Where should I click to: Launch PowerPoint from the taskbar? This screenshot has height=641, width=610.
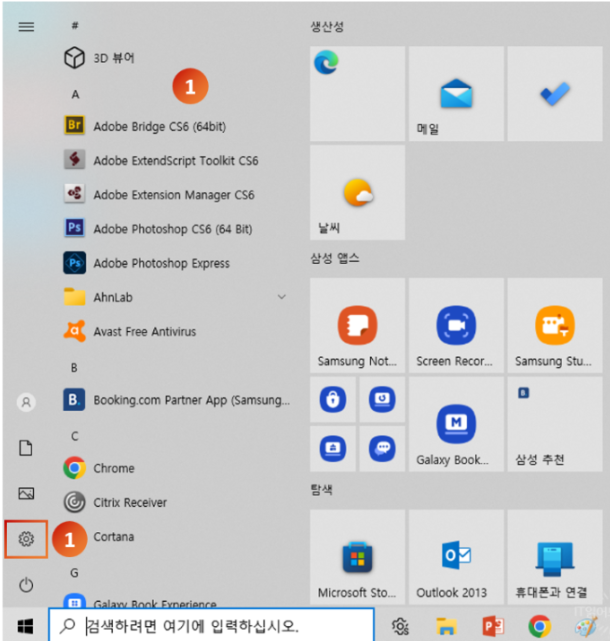coord(493,626)
